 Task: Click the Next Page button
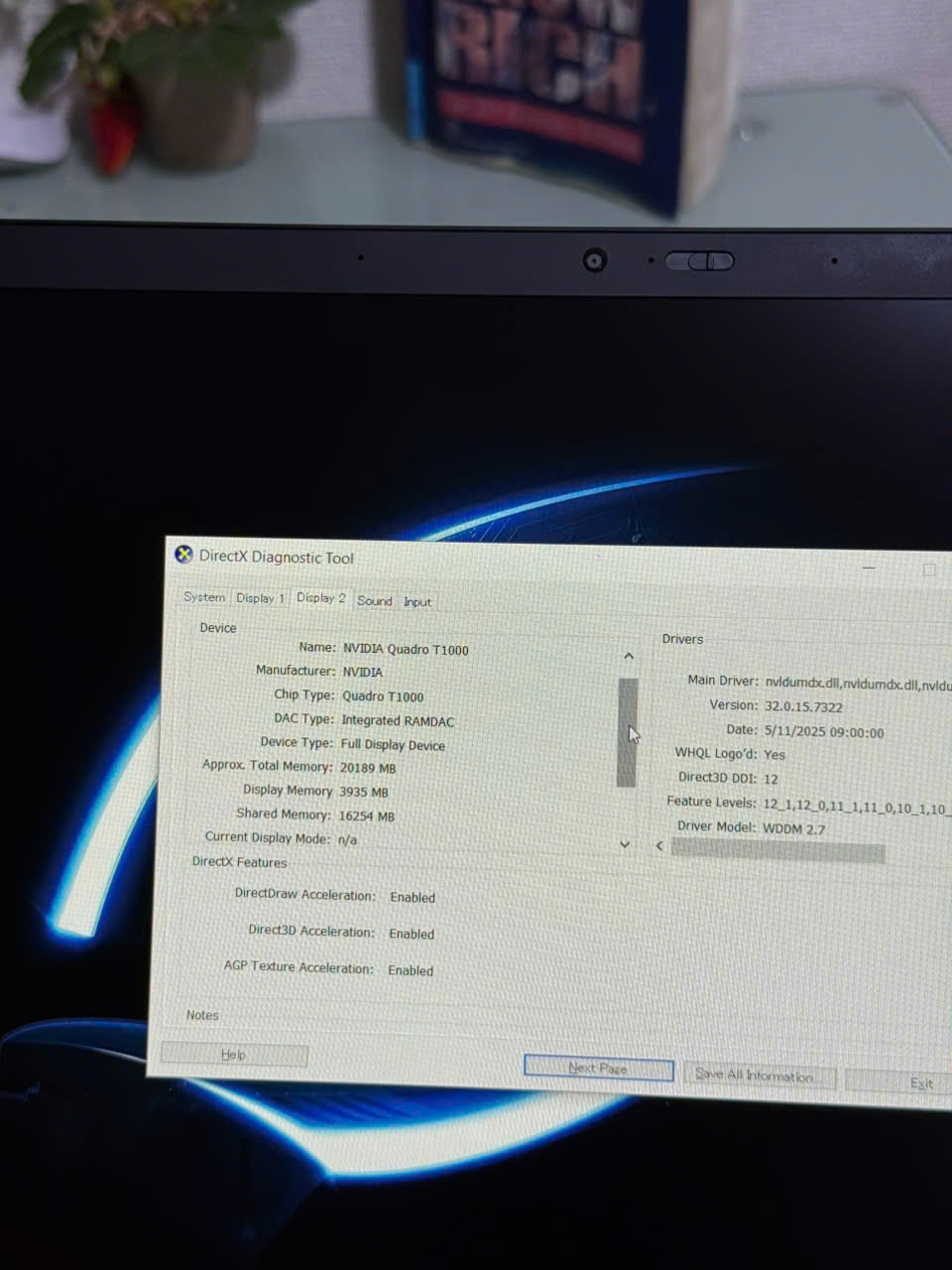coord(598,1068)
